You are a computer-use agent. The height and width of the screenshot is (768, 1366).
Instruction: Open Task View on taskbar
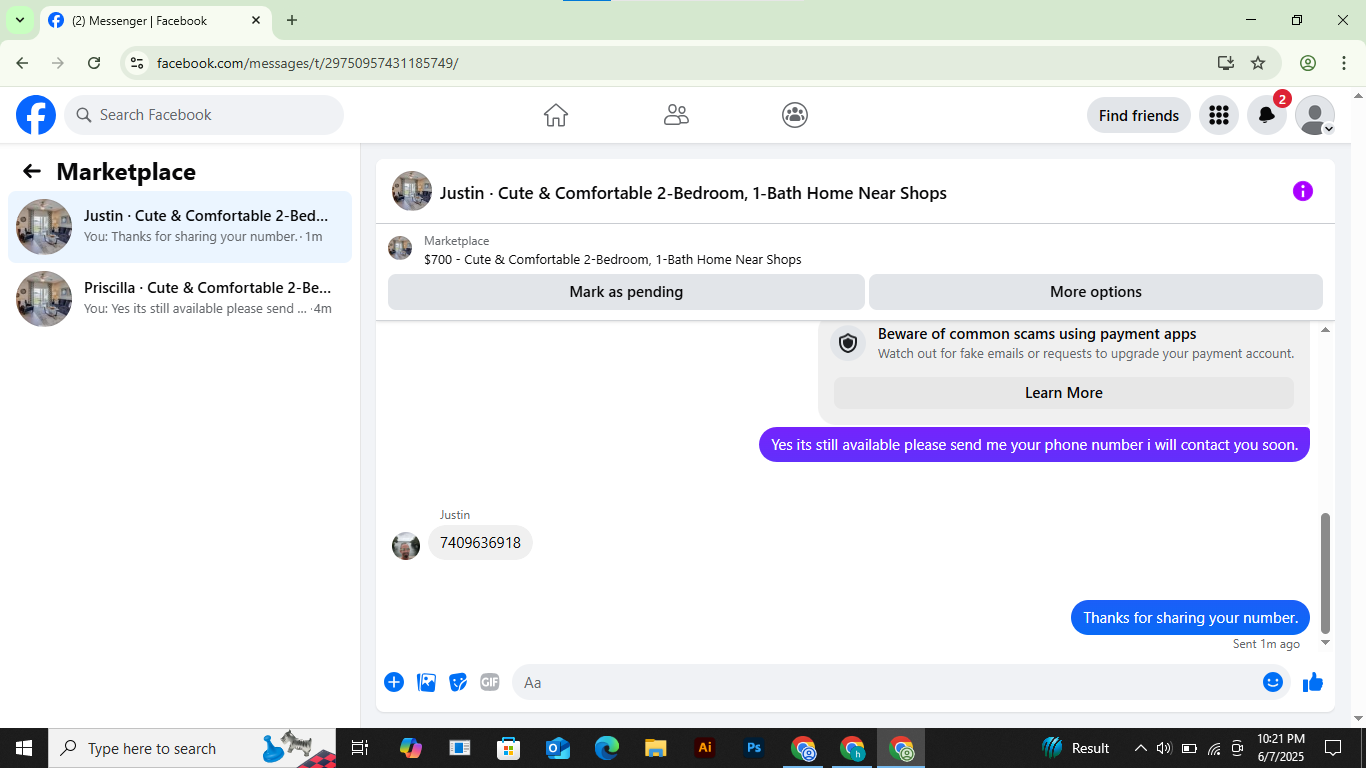tap(360, 748)
